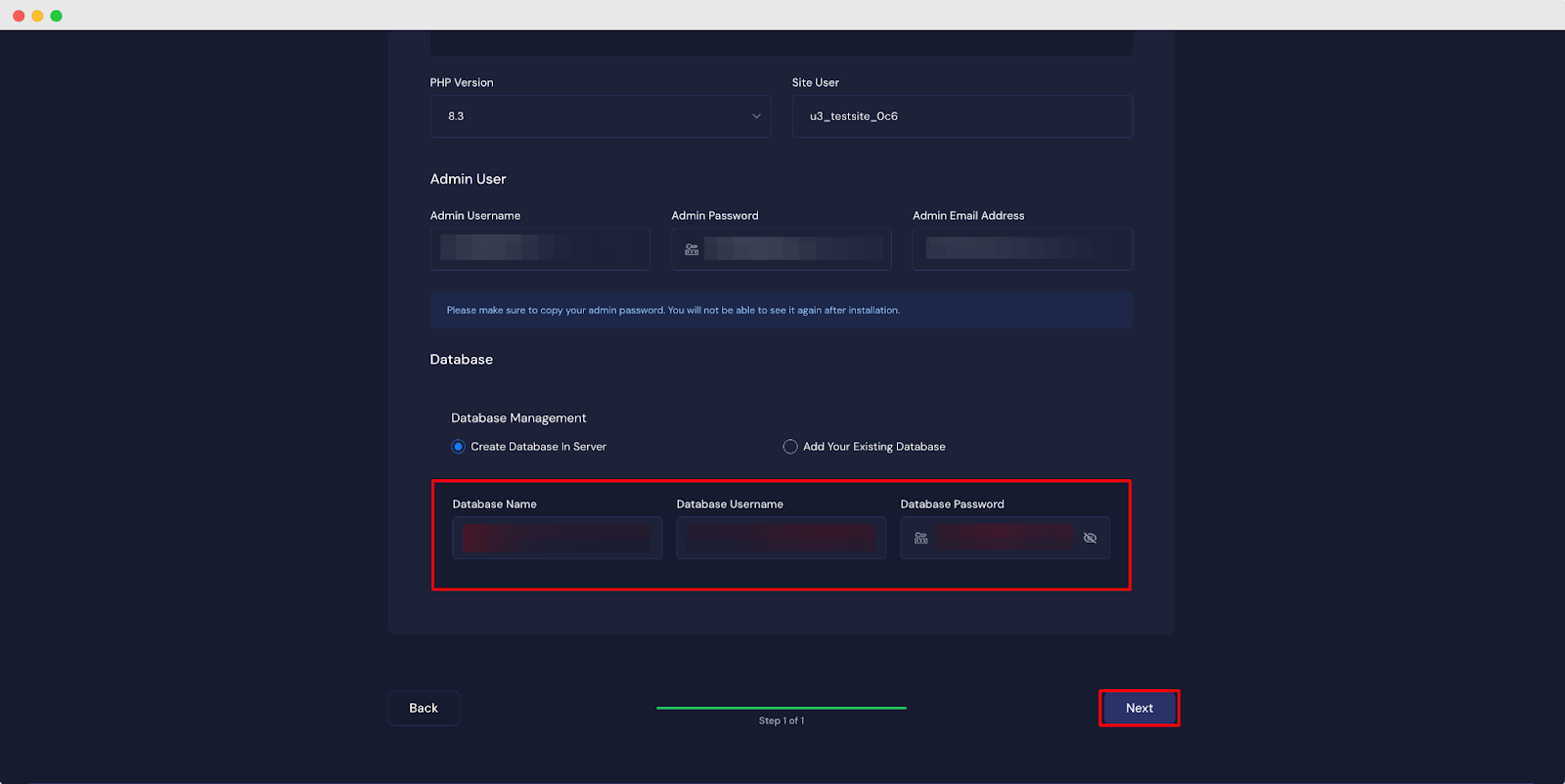Click the key icon in Admin Password field
1565x784 pixels.
[x=692, y=249]
